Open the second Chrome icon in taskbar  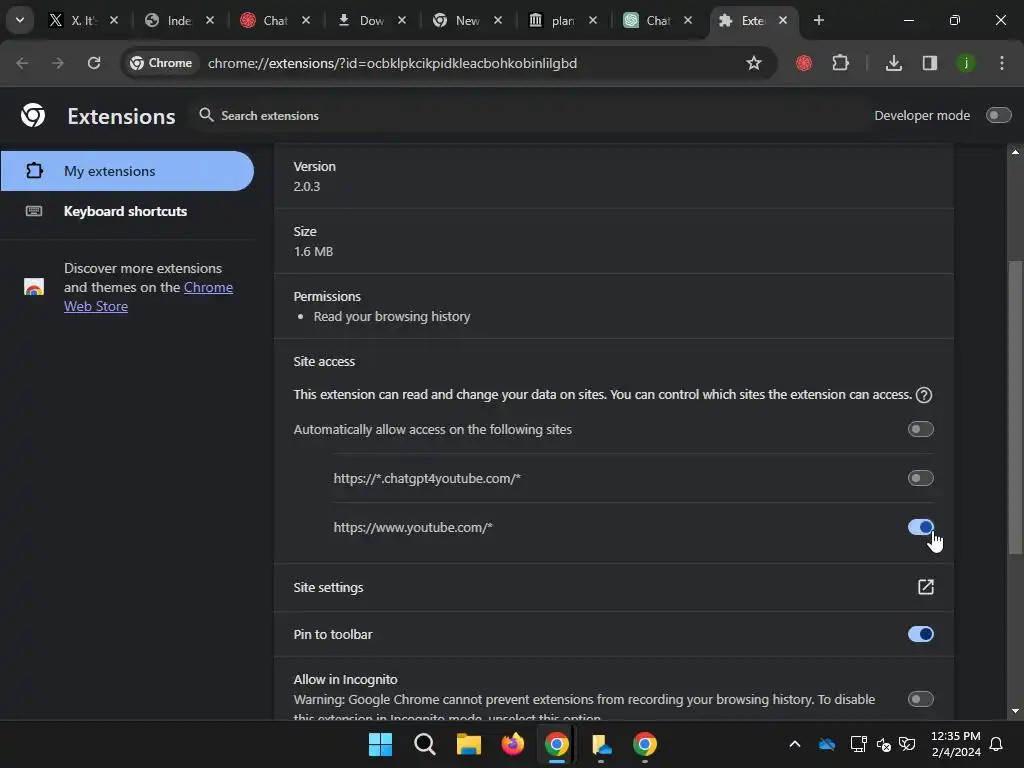click(x=645, y=744)
